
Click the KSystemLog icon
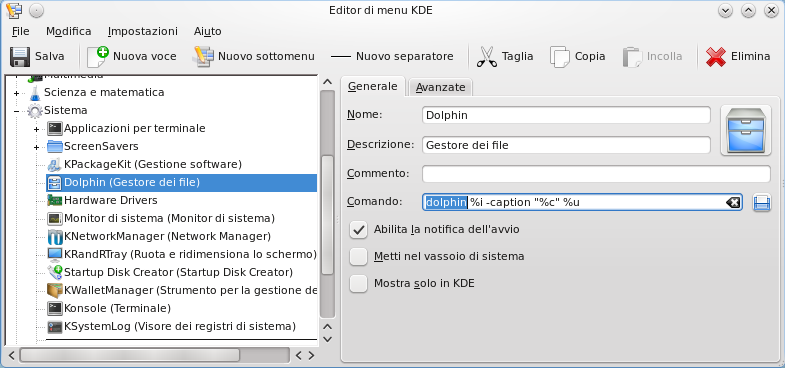[x=55, y=326]
